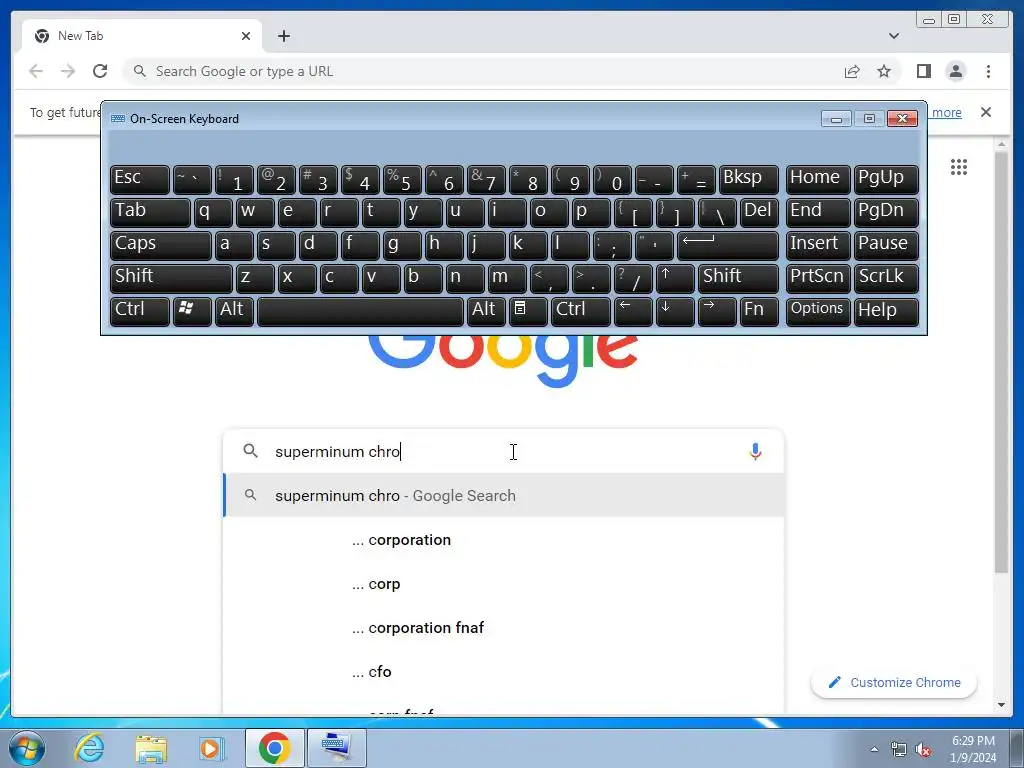Open Windows Explorer folder from taskbar
Viewport: 1024px width, 768px height.
151,748
